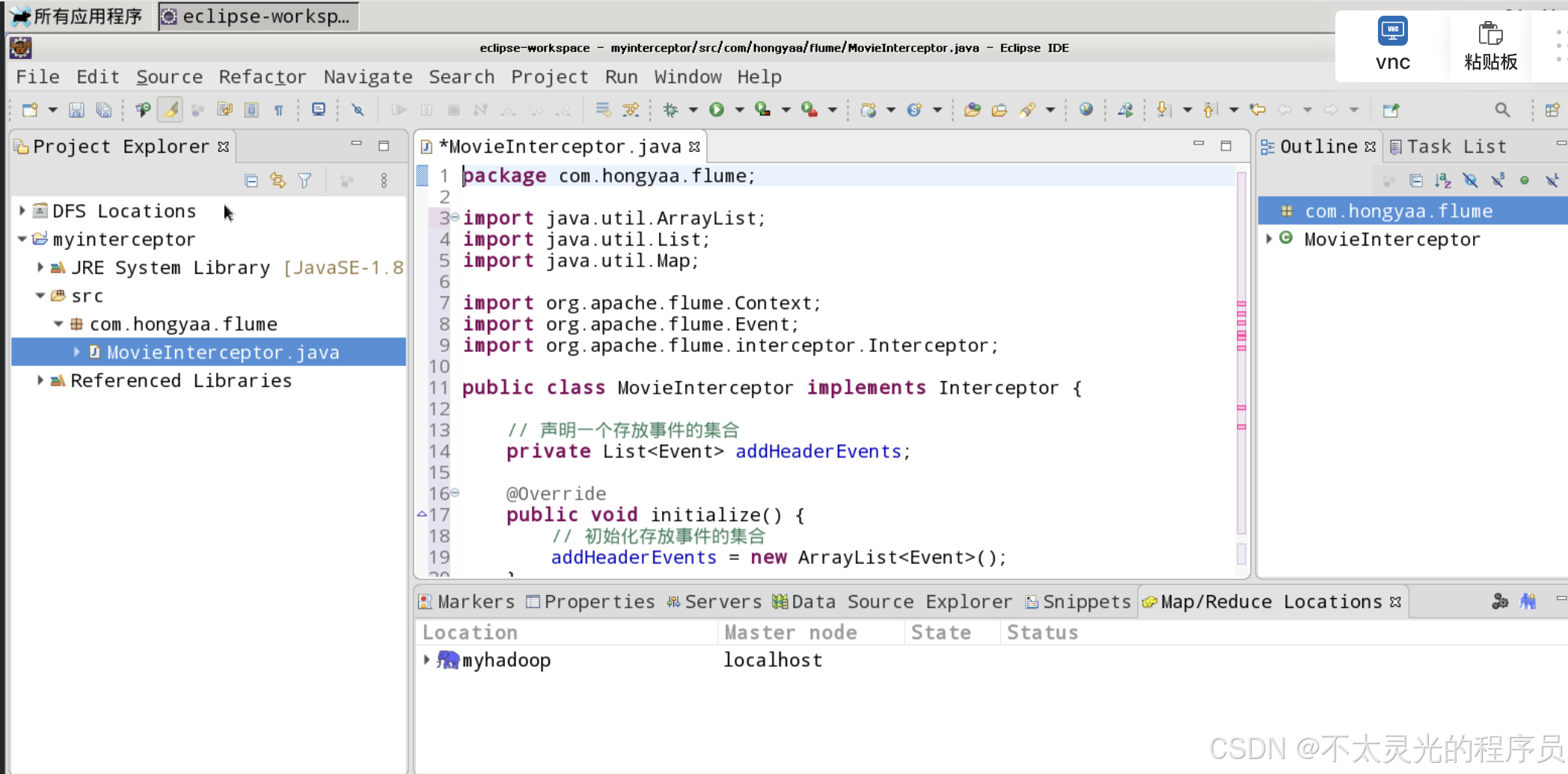Expand Referenced Libraries node
The image size is (1568, 774).
[40, 380]
